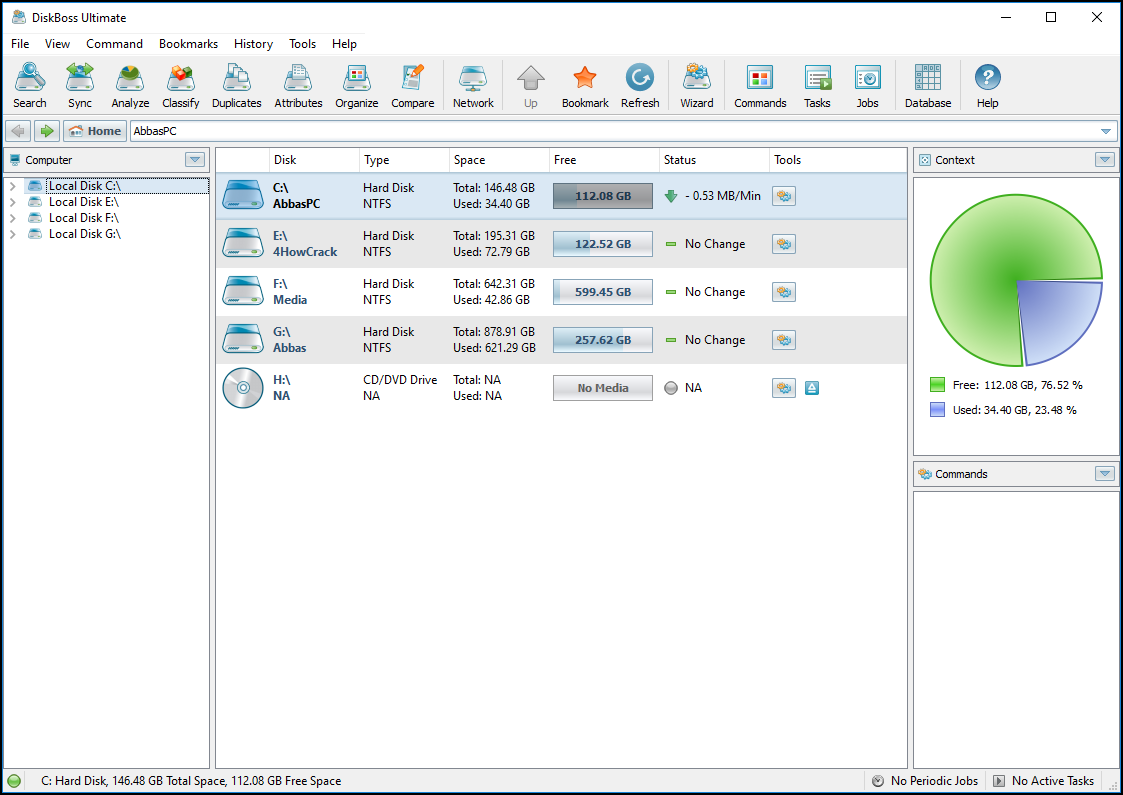The image size is (1123, 795).
Task: Open the History menu
Action: [254, 44]
